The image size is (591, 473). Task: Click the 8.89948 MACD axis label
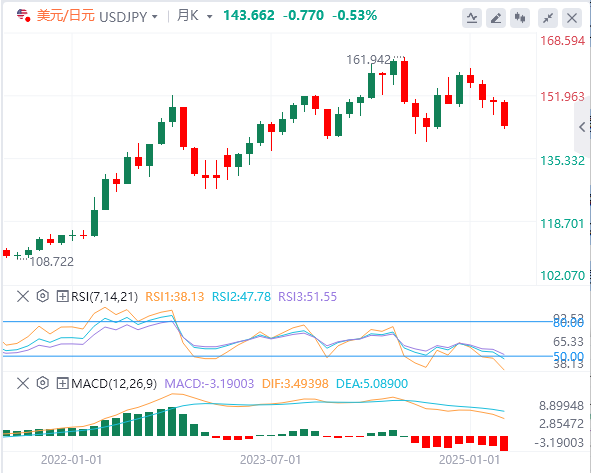[561, 406]
